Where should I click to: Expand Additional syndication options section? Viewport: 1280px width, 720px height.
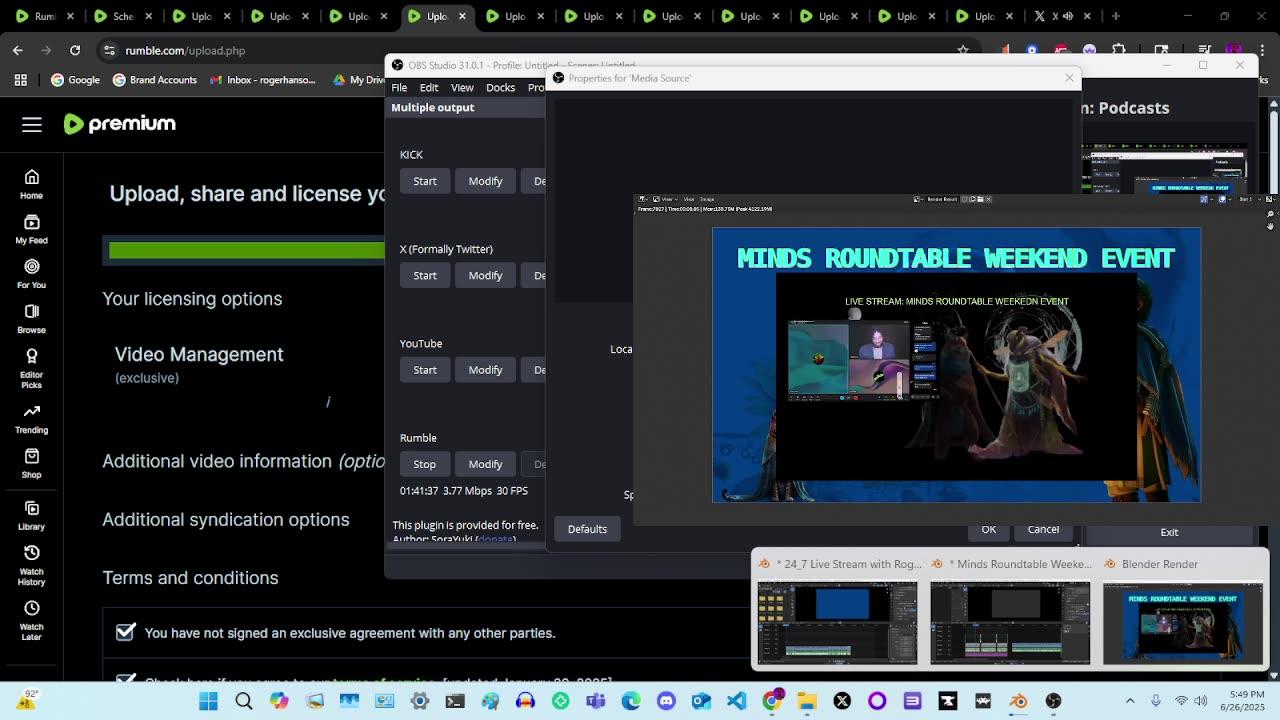pos(226,519)
